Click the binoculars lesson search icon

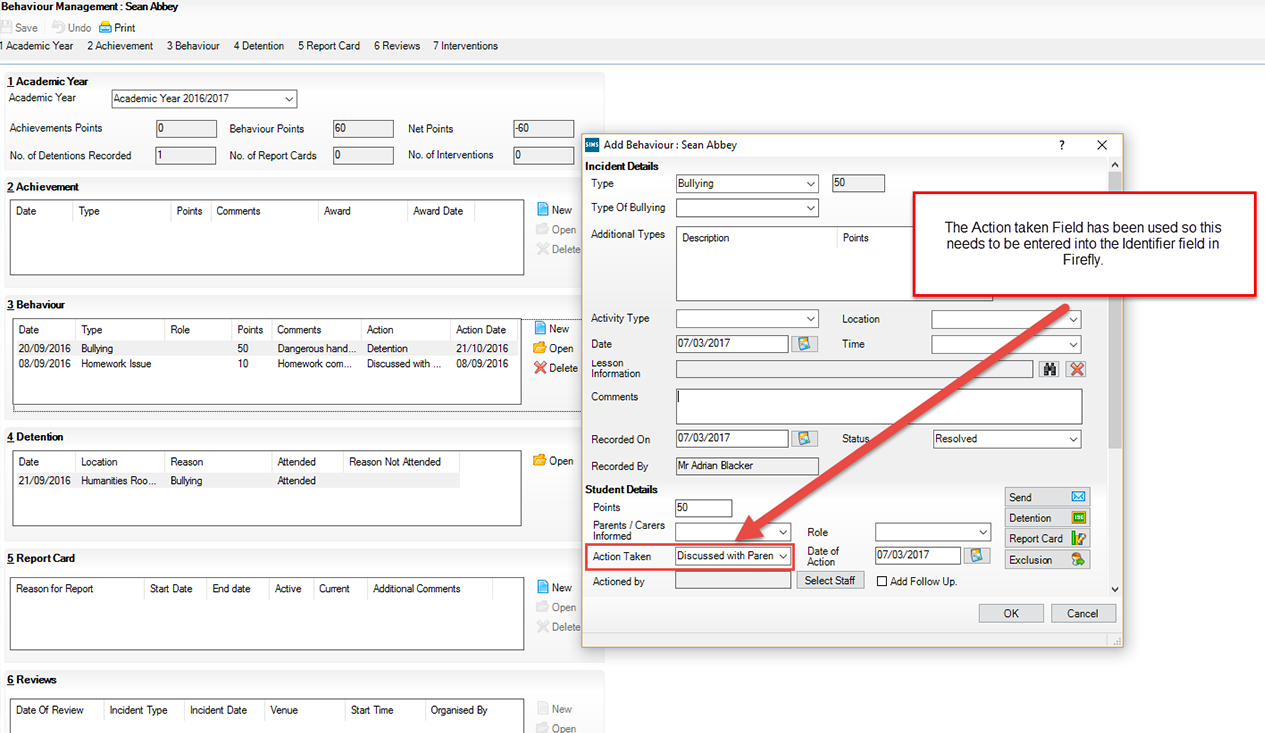(1050, 369)
